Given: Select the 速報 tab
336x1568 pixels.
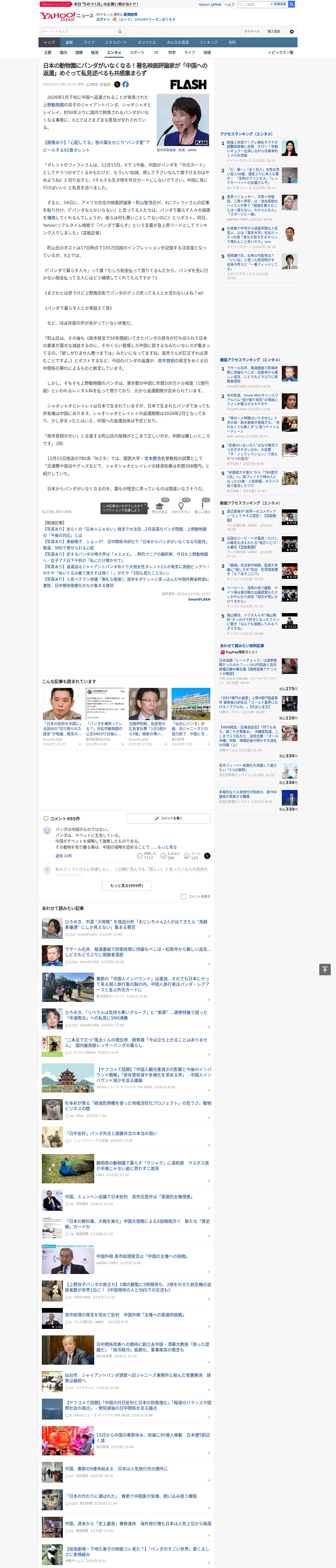Looking at the screenshot, I should pyautogui.click(x=69, y=43).
